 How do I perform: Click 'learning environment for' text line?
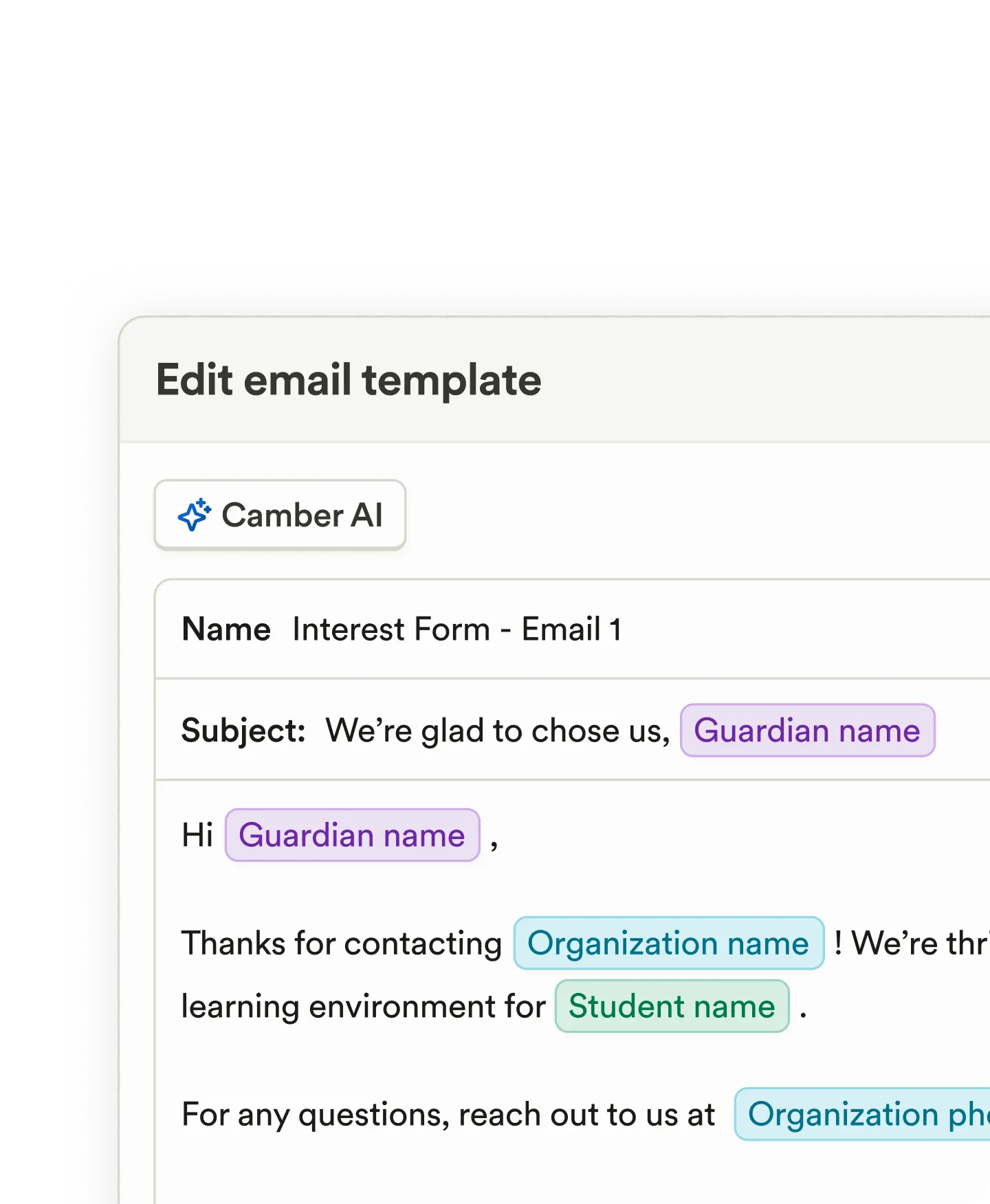(x=363, y=1007)
